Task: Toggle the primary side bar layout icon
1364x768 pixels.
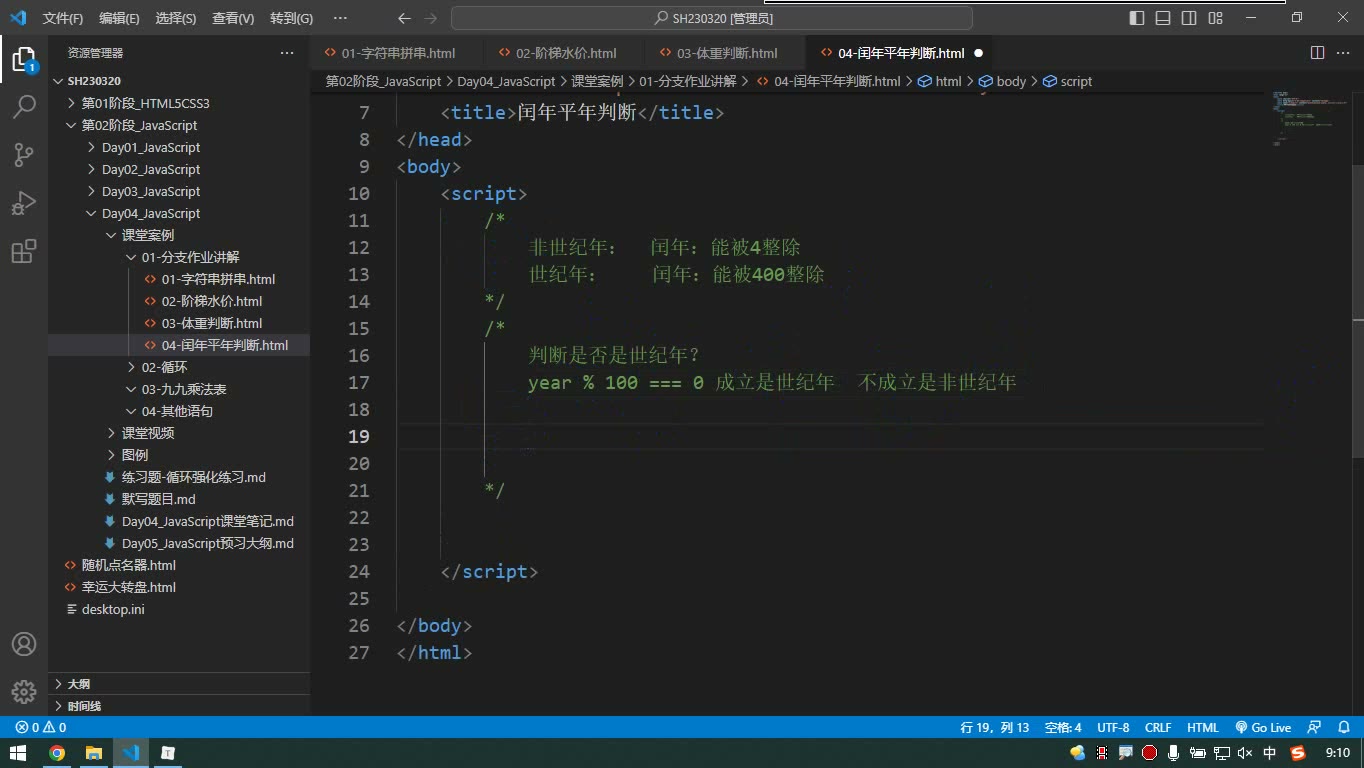Action: (1137, 18)
